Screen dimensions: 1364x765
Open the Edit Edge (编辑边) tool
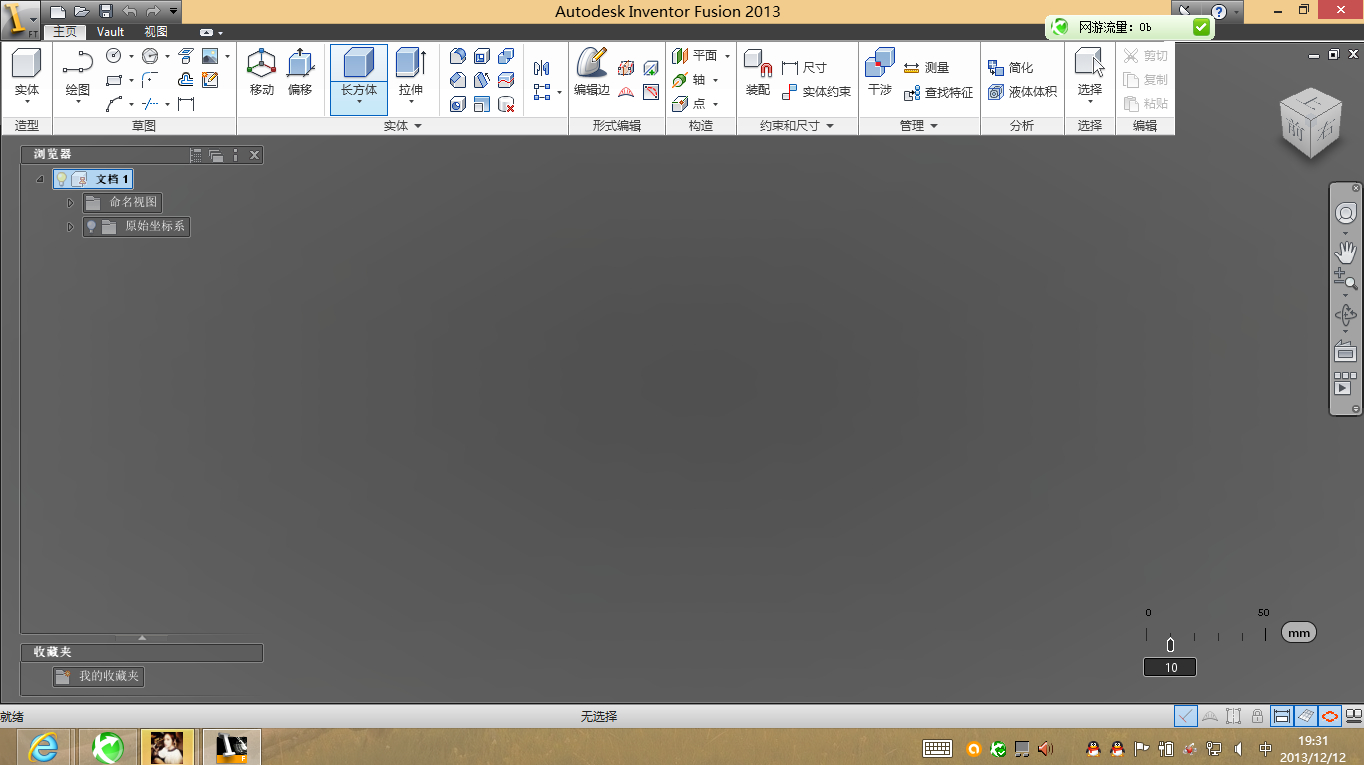[592, 73]
